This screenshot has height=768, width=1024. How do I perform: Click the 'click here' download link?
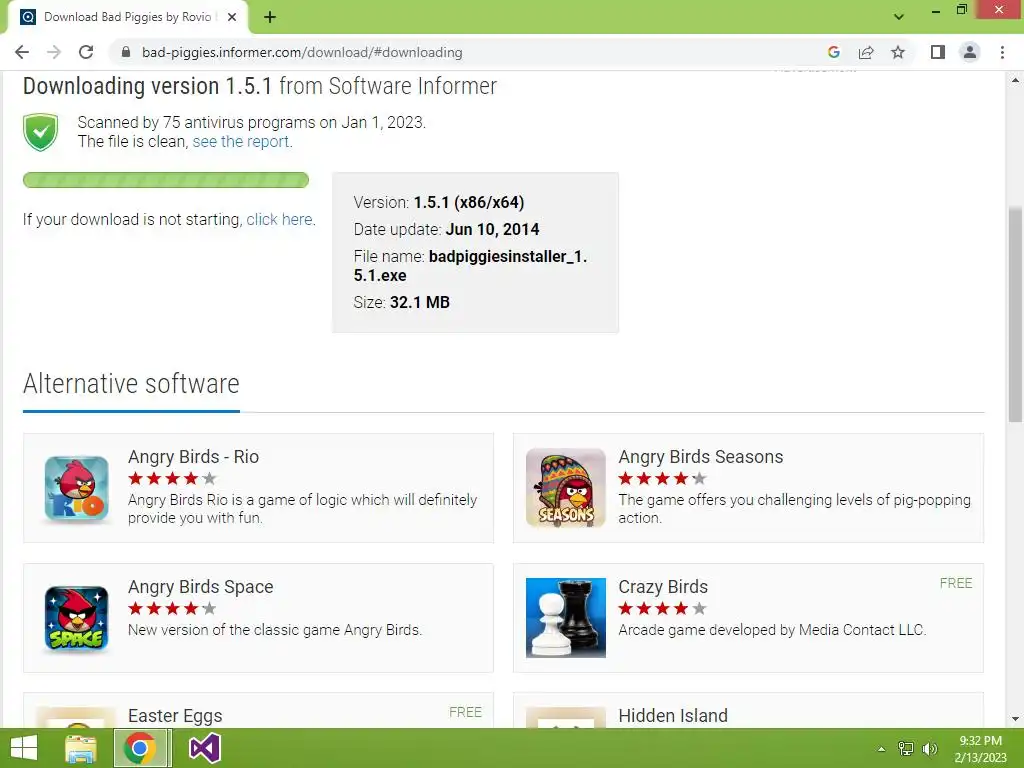pyautogui.click(x=281, y=219)
